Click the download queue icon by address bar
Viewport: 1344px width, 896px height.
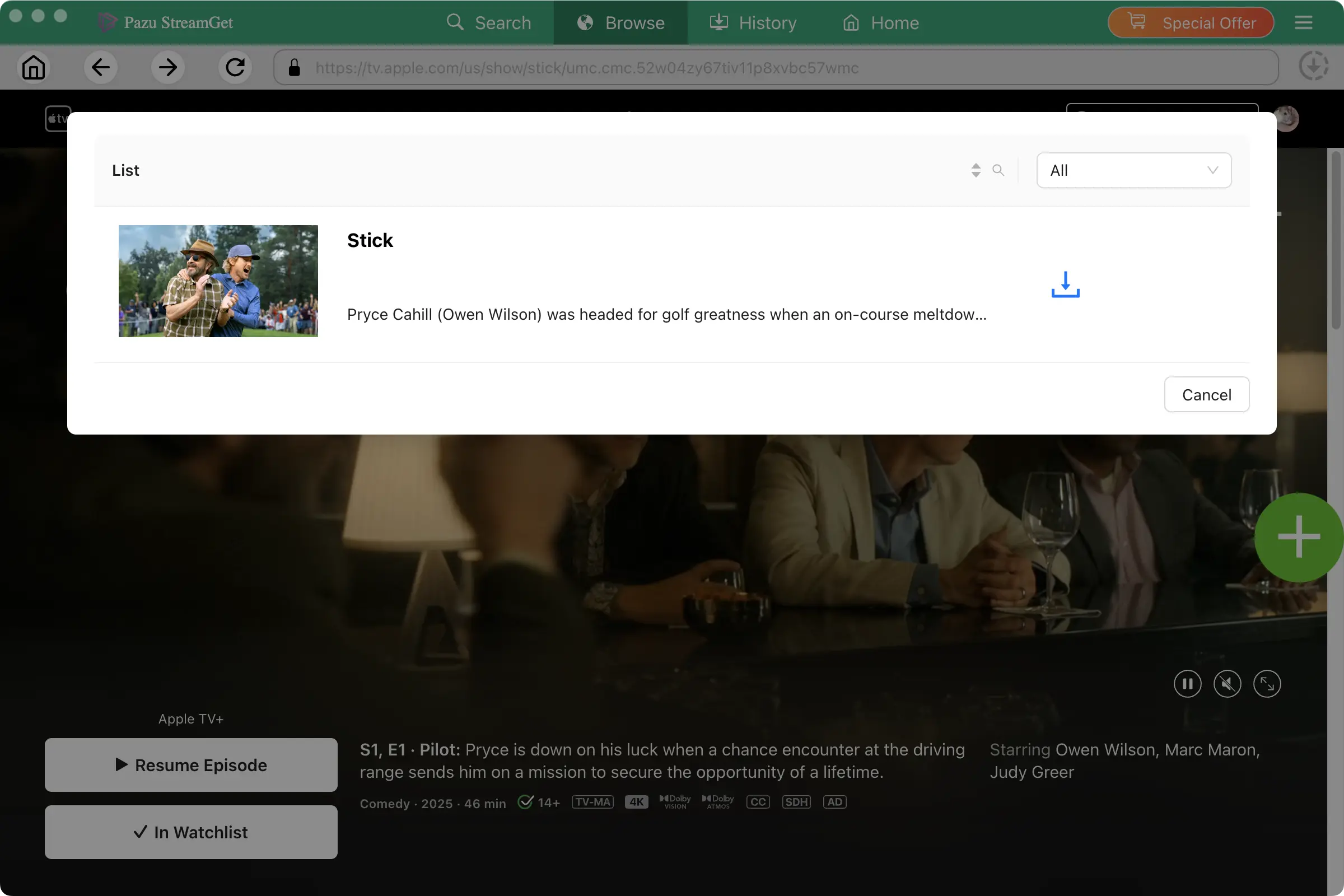click(x=1313, y=67)
